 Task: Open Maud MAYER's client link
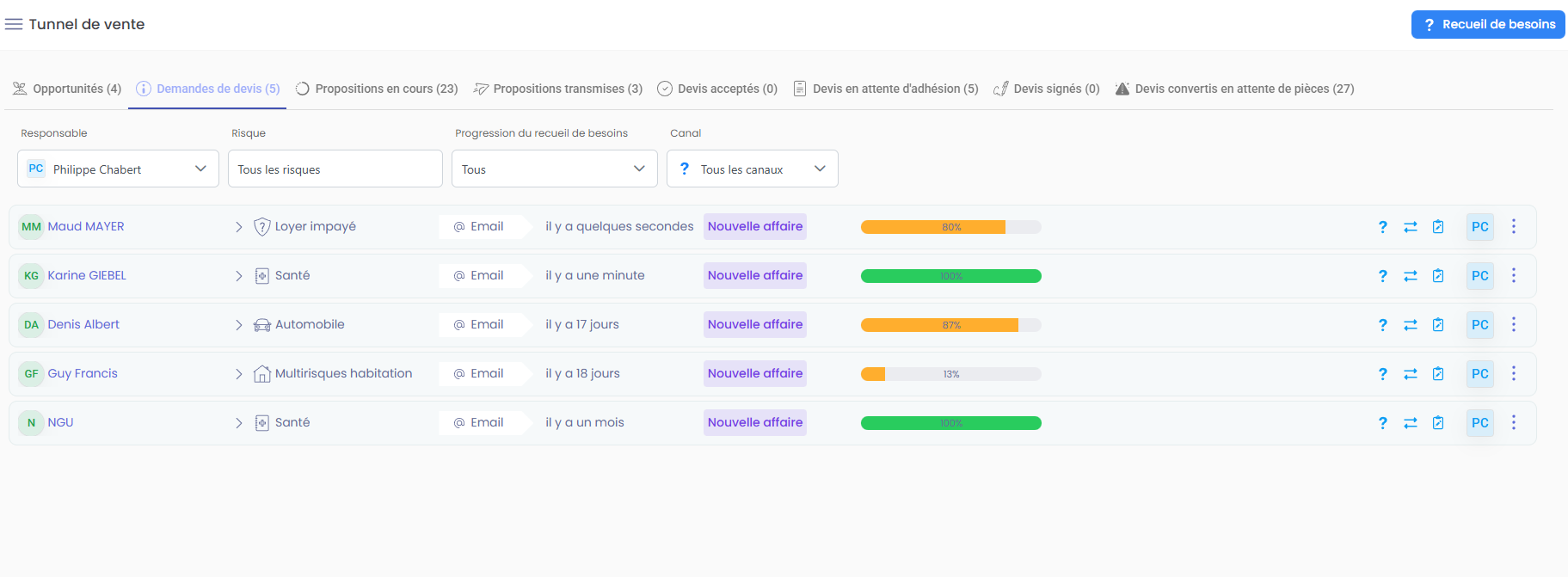coord(86,226)
